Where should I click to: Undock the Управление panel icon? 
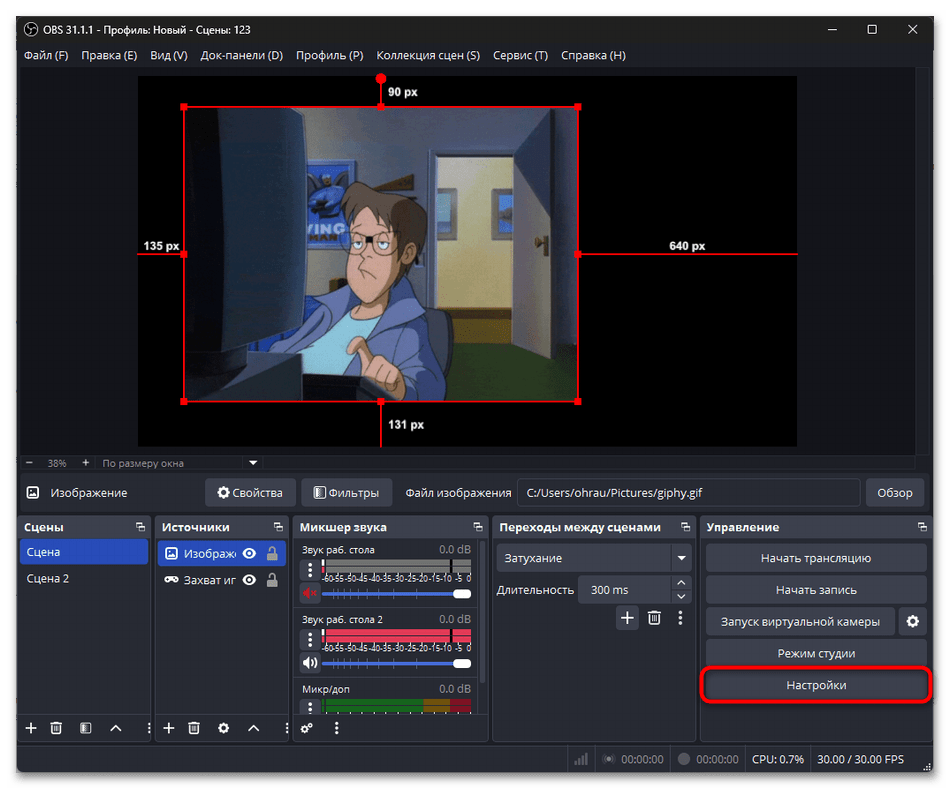pos(922,527)
